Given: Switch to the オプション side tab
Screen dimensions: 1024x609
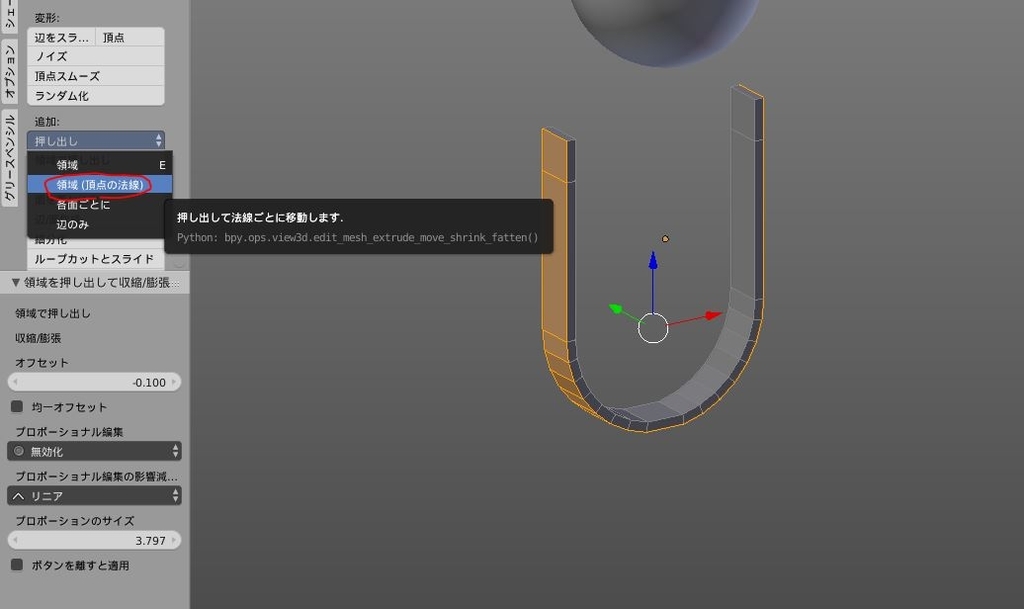Looking at the screenshot, I should (9, 72).
